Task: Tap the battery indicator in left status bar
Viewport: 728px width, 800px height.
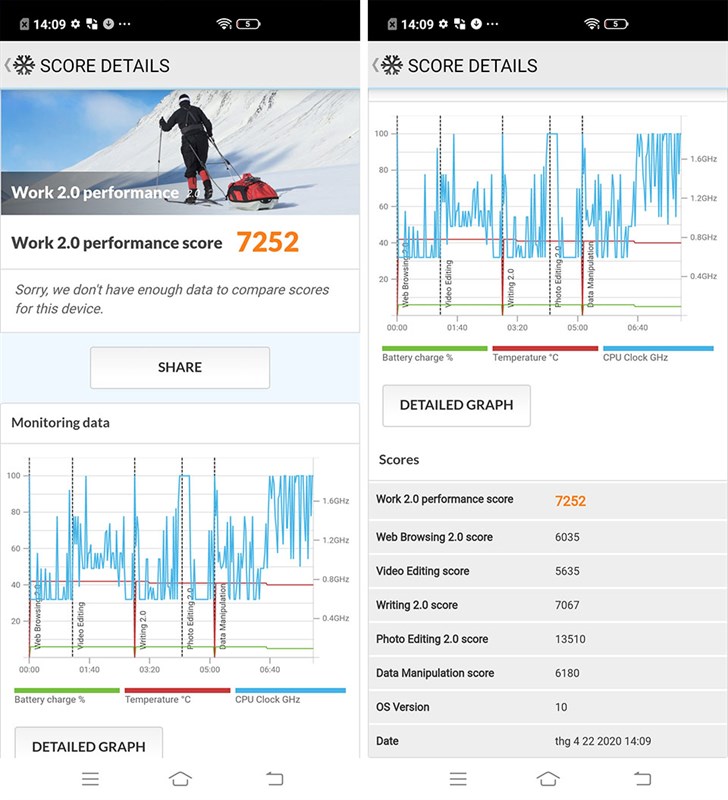Action: pyautogui.click(x=248, y=23)
